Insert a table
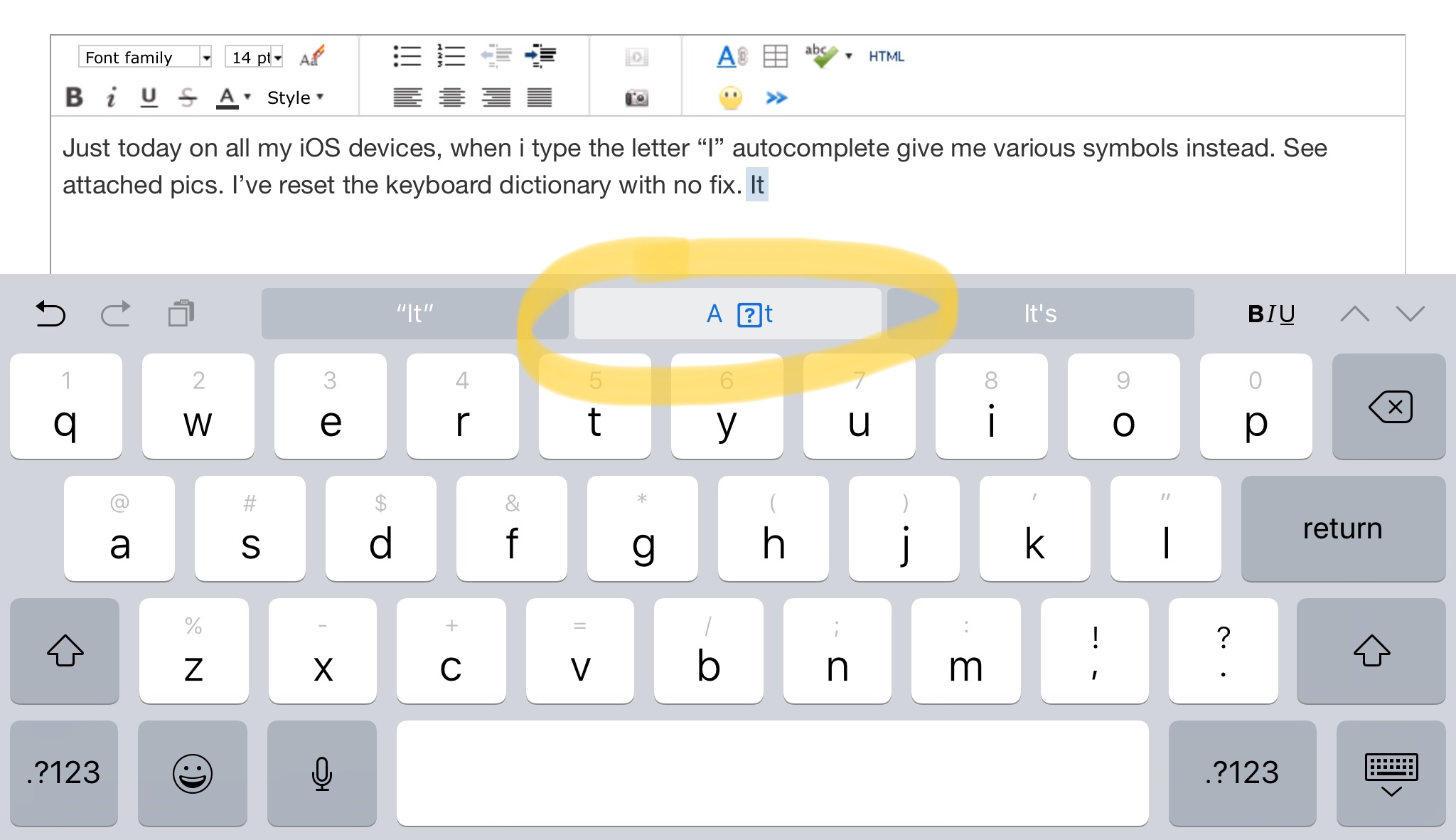This screenshot has width=1456, height=840. coord(775,56)
